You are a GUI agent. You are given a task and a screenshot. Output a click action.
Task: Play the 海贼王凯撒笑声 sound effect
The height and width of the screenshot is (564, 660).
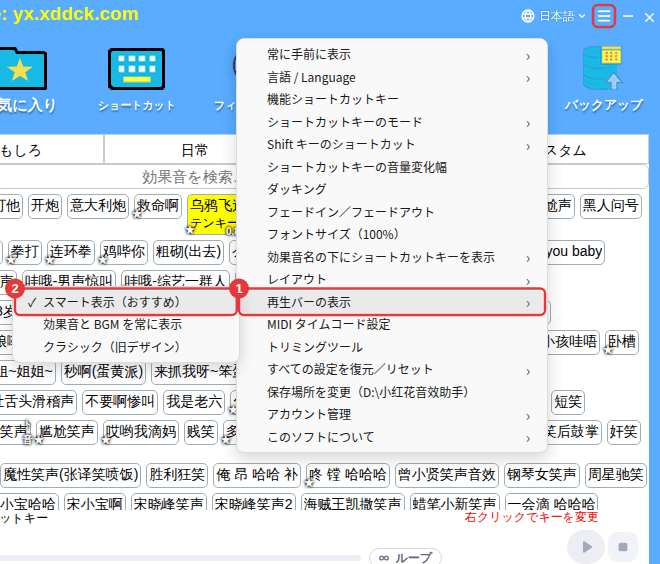point(352,503)
